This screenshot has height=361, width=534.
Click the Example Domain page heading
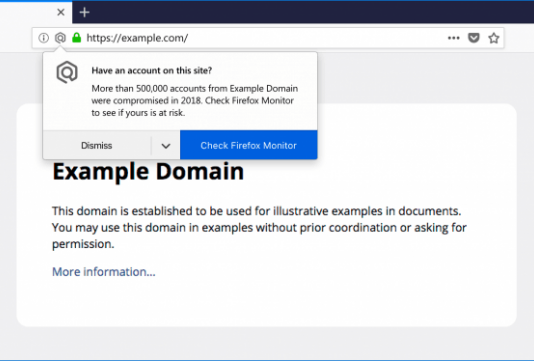coord(148,171)
